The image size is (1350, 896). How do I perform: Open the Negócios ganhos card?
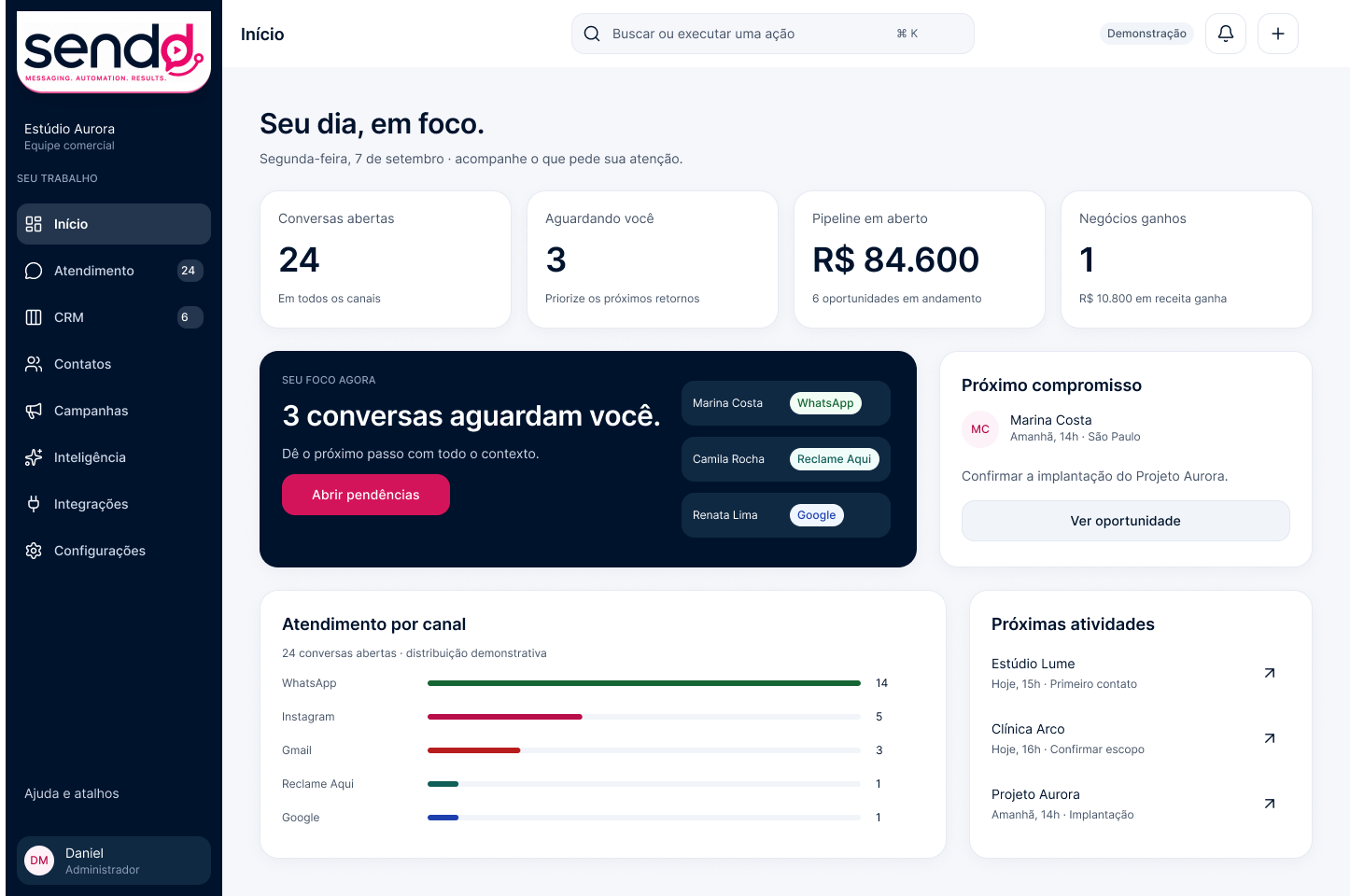(x=1187, y=259)
